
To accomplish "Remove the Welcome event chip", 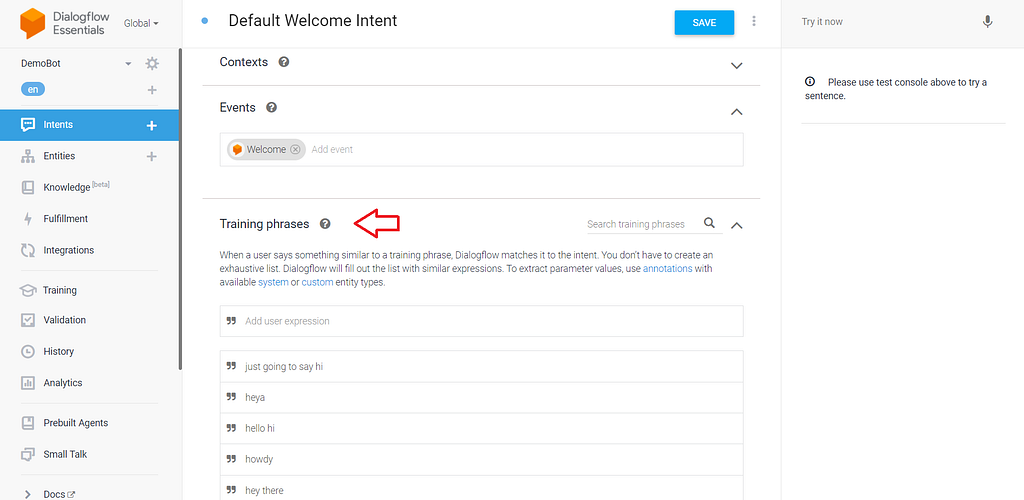I will (x=295, y=150).
